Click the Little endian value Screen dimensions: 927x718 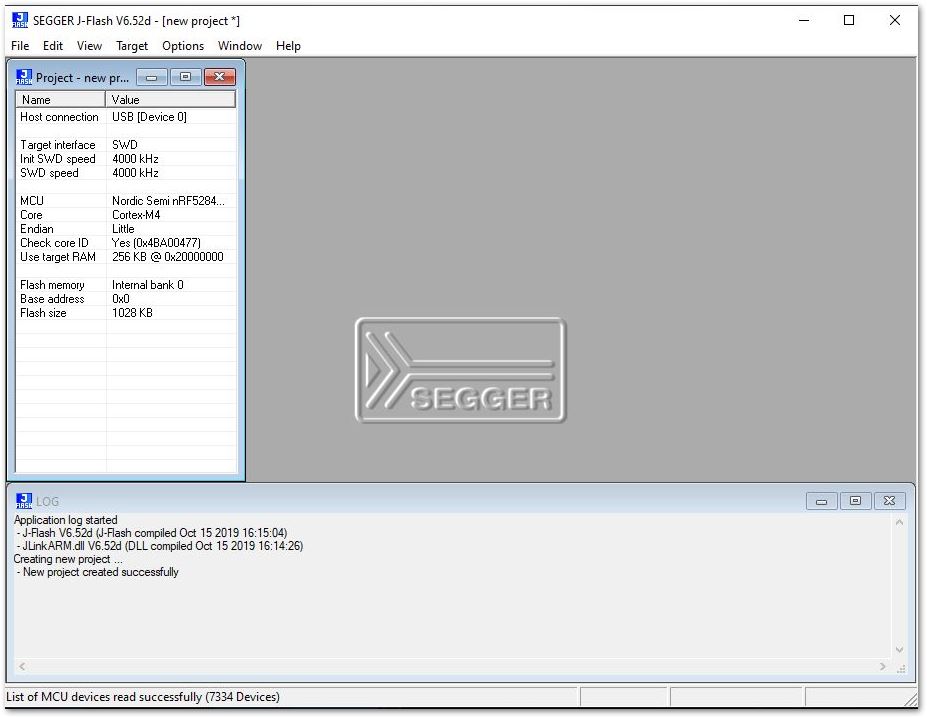123,229
